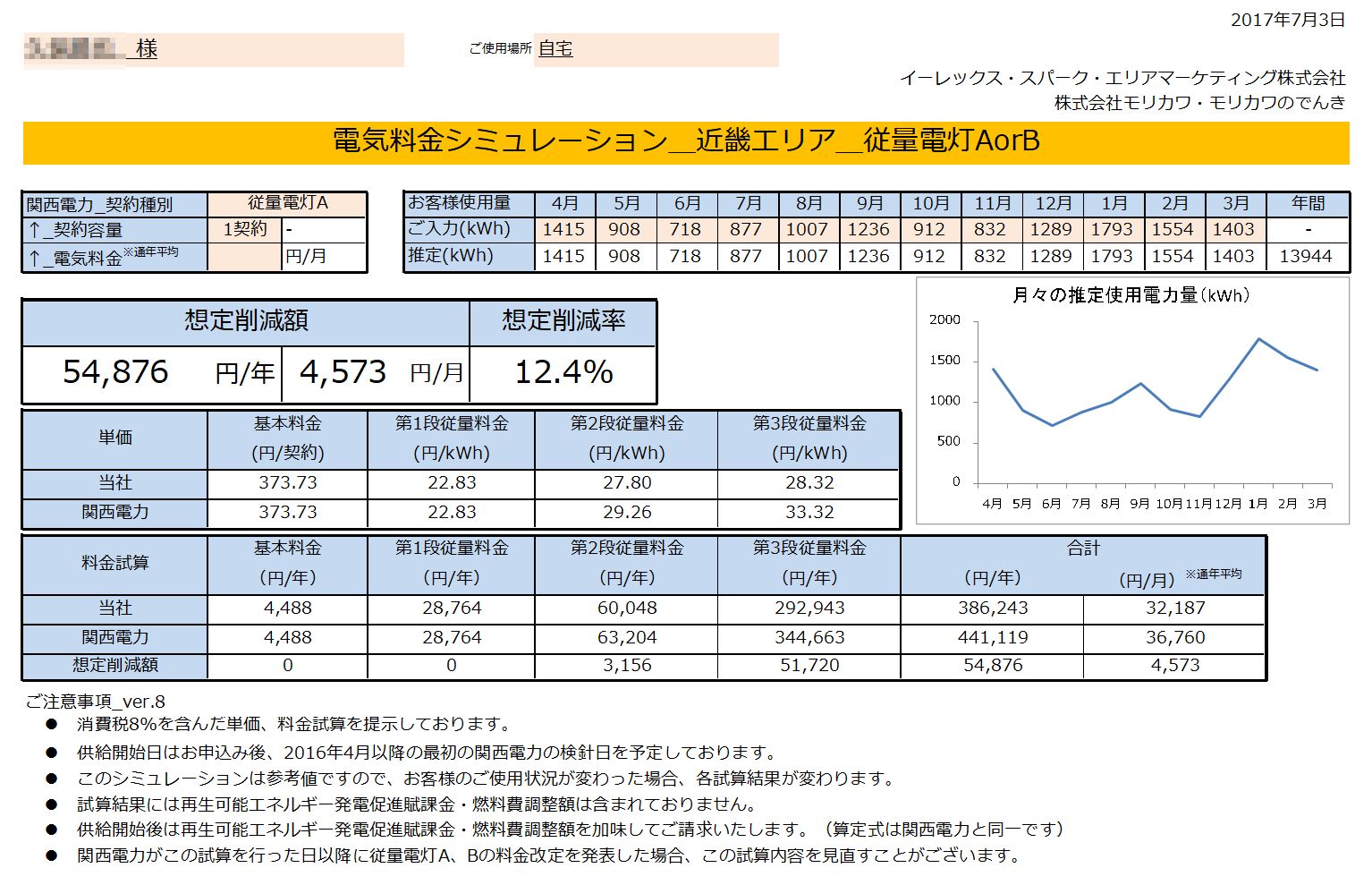
Task: Click the April input cell showing 1415
Action: (x=564, y=229)
